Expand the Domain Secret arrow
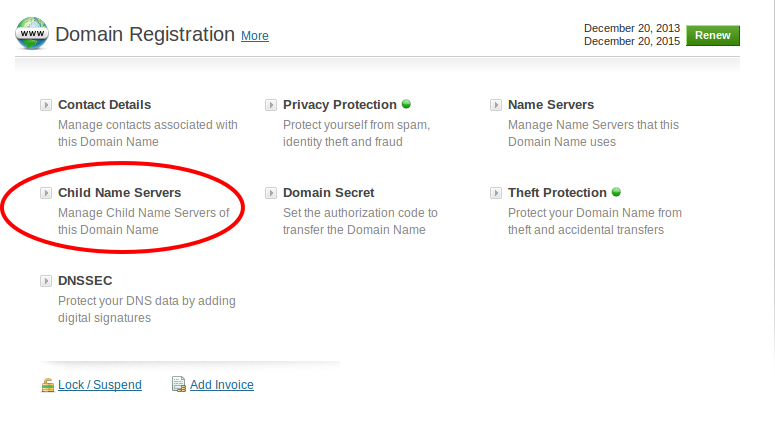Viewport: 775px width, 448px height. (x=271, y=193)
